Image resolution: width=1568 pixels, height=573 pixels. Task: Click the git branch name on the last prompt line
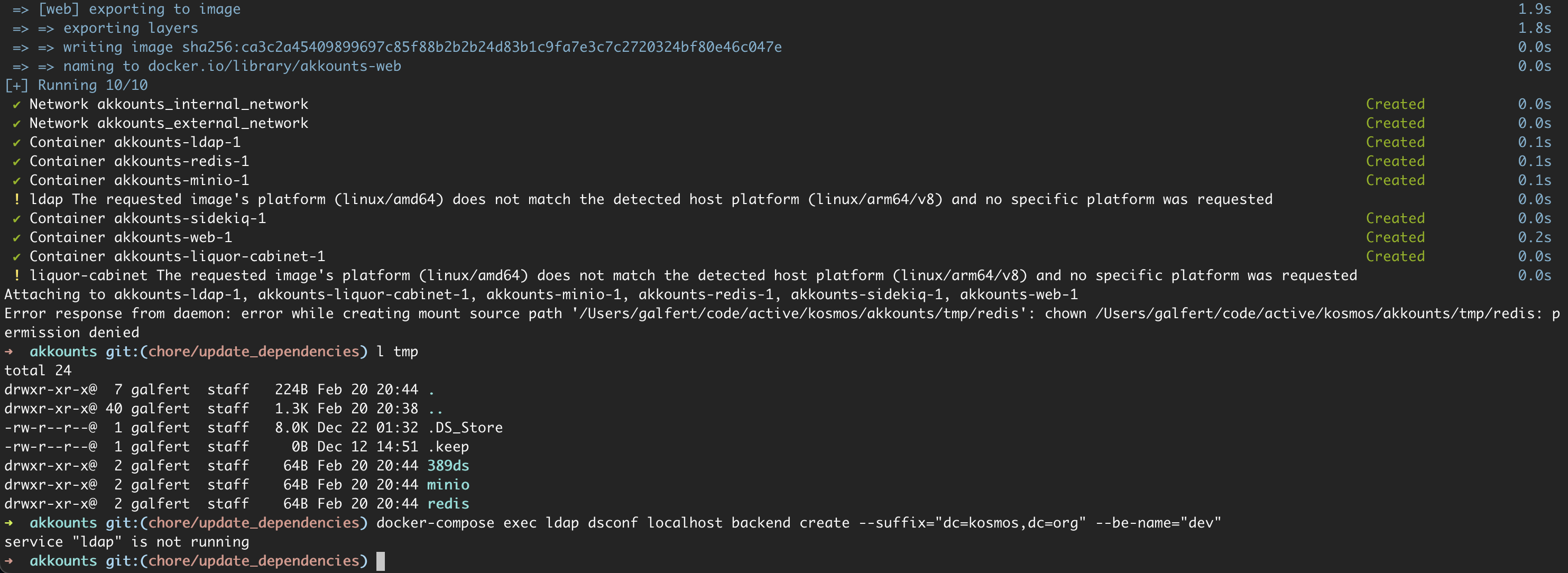coord(254,561)
